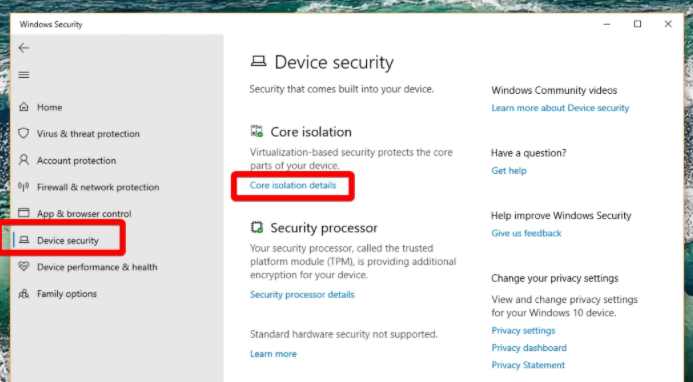The height and width of the screenshot is (382, 693).
Task: Select Firewall & network protection
Action: (x=98, y=187)
